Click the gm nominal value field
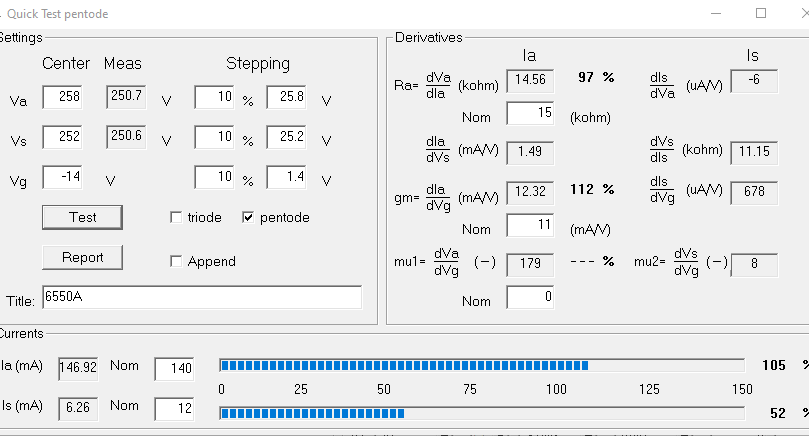 tap(530, 226)
